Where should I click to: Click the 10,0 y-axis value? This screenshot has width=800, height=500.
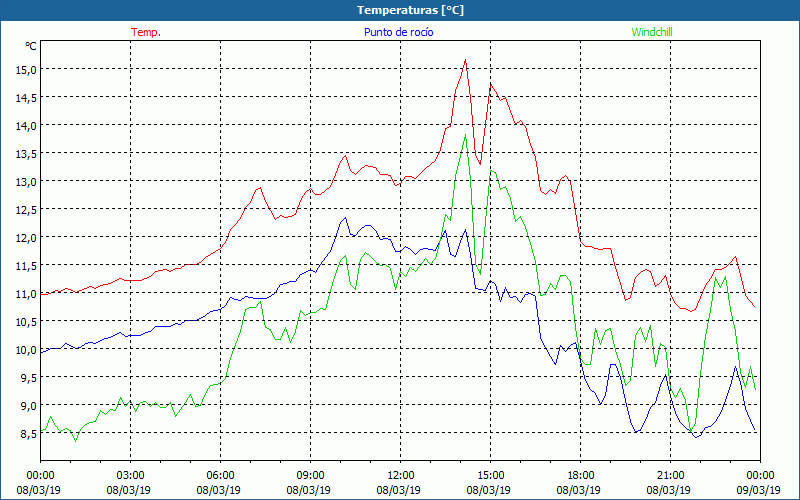pos(26,350)
